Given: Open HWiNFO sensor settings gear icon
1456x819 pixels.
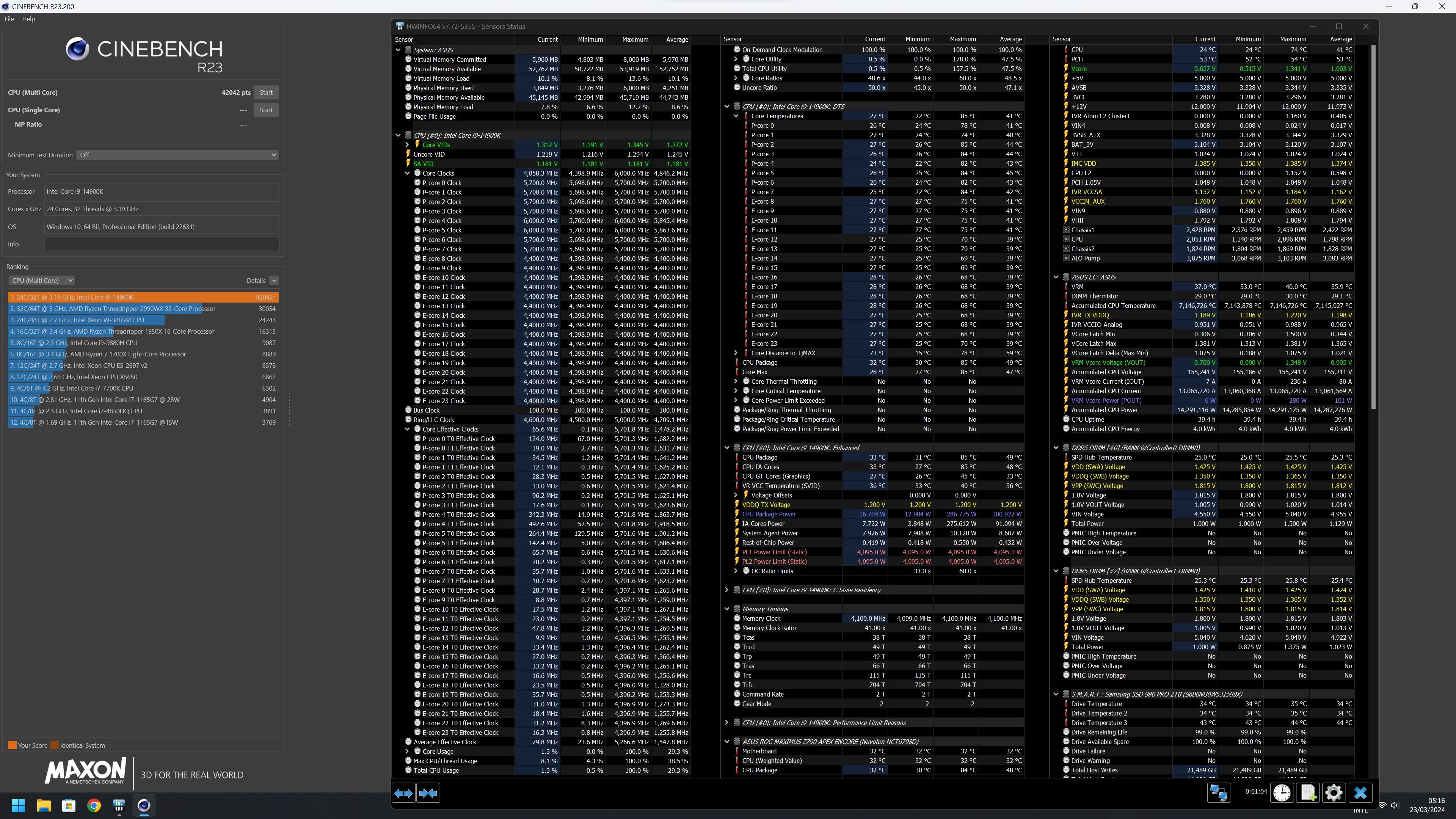Looking at the screenshot, I should tap(1334, 792).
